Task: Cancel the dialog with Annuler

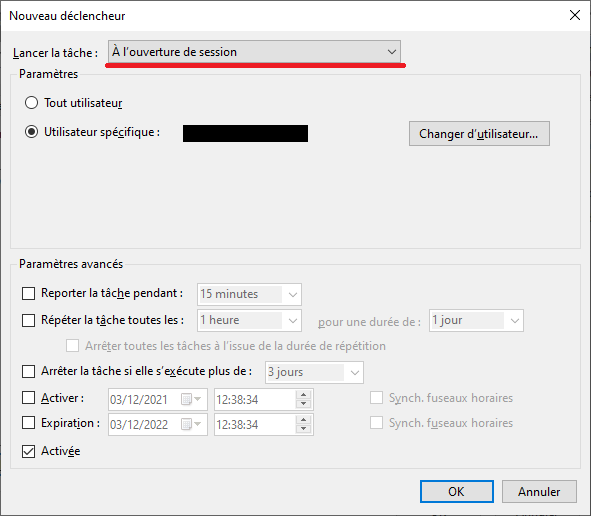Action: (x=539, y=492)
